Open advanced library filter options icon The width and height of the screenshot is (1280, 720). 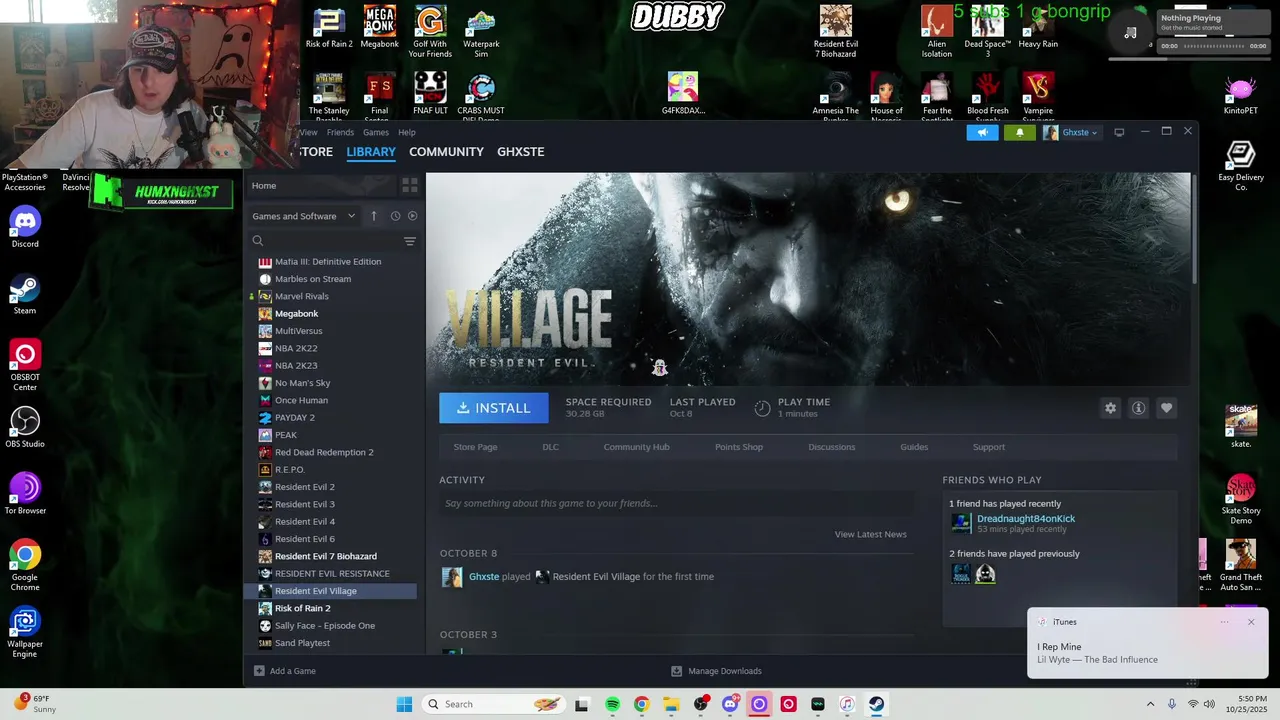click(409, 241)
